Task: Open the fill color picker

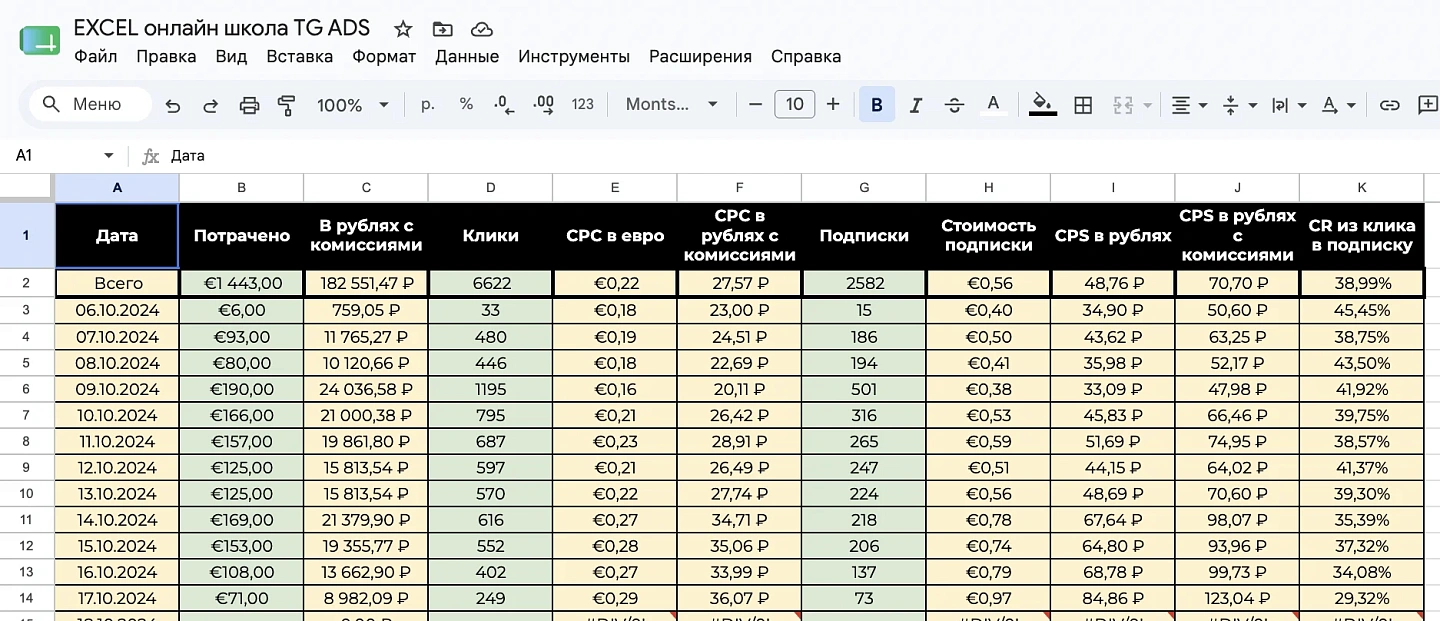Action: (x=1043, y=104)
